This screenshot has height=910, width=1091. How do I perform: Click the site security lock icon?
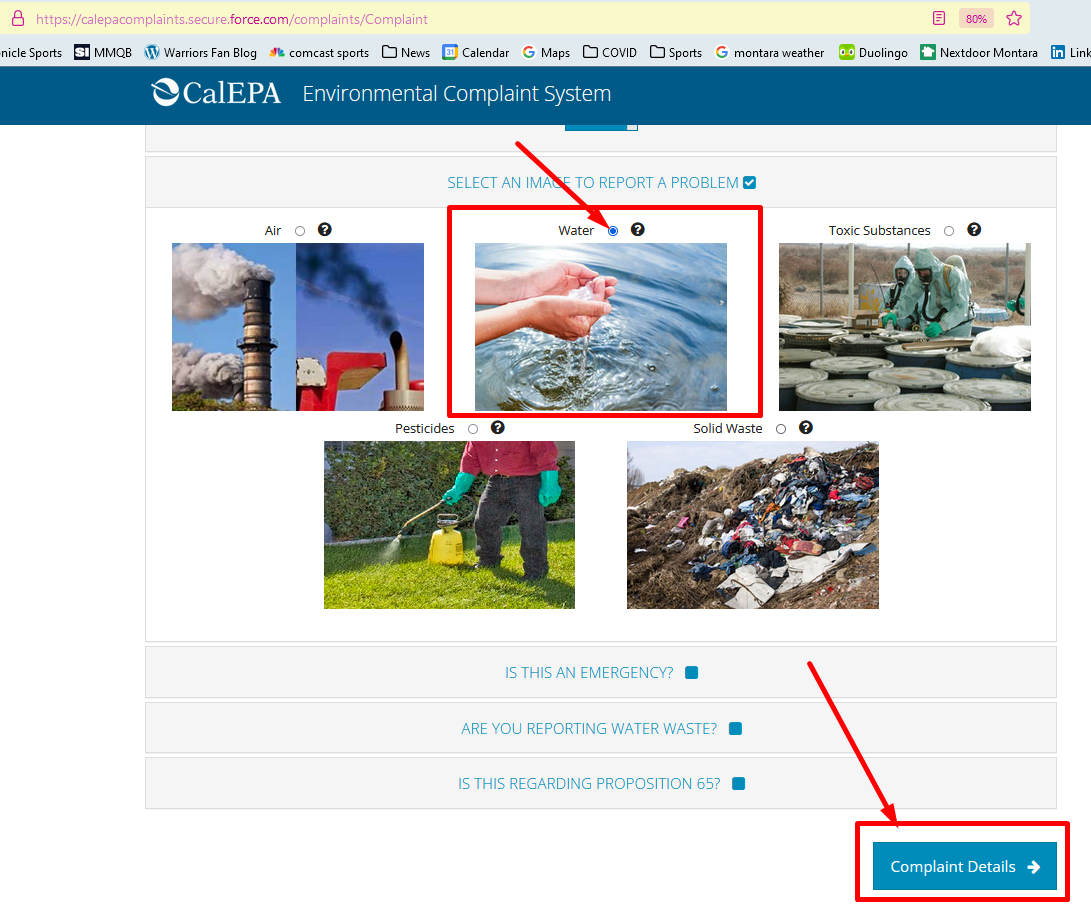pos(18,19)
